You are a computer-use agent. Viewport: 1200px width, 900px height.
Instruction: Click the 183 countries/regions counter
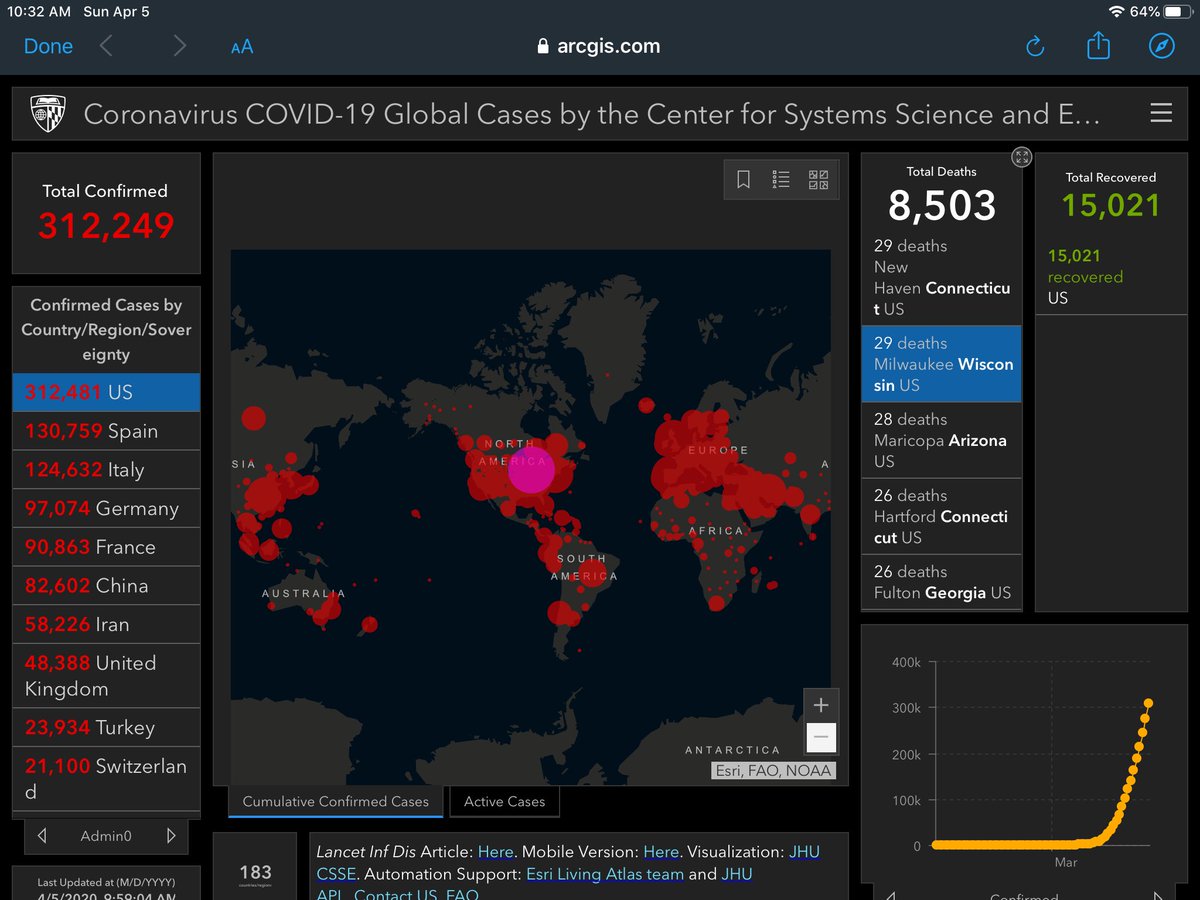[255, 873]
